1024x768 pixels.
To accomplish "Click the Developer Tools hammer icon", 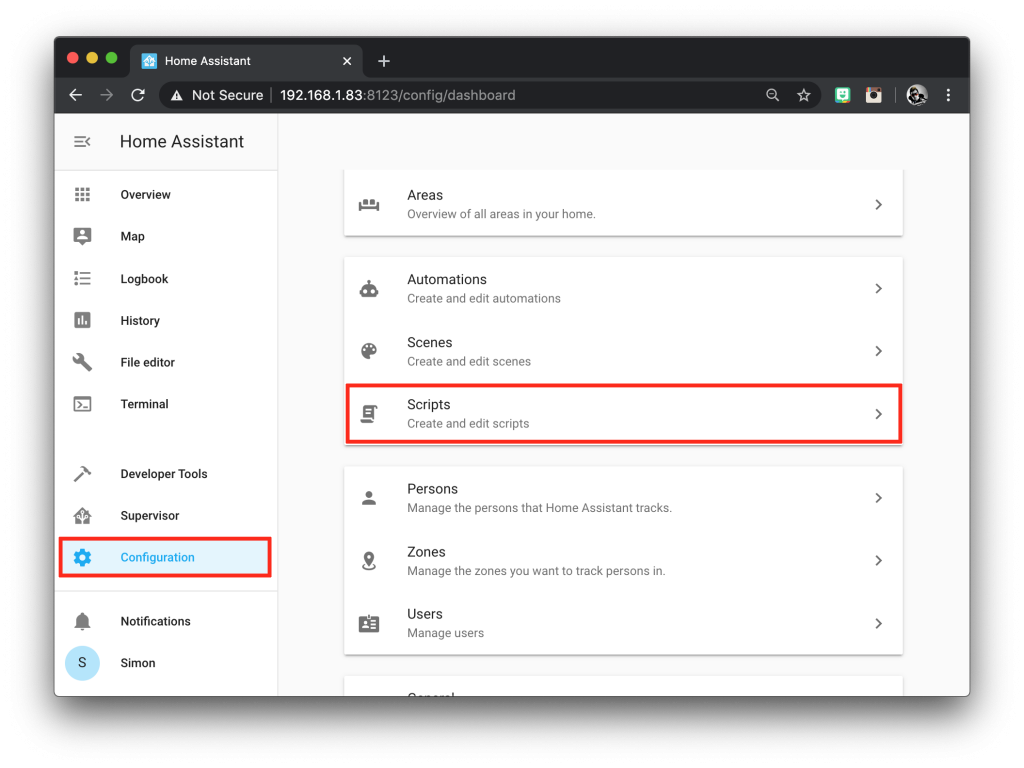I will pos(82,473).
